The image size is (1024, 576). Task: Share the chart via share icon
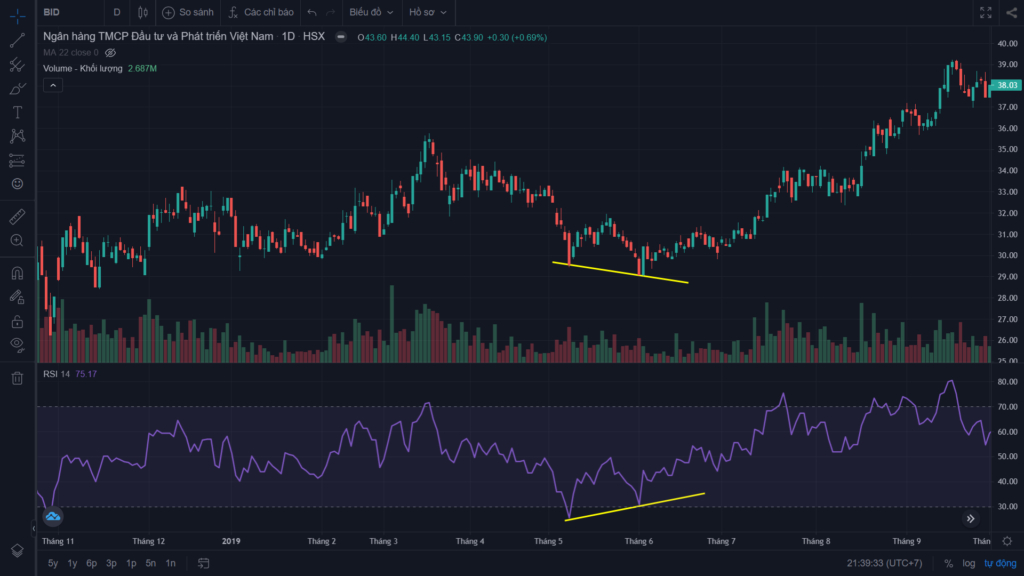pyautogui.click(x=1011, y=12)
